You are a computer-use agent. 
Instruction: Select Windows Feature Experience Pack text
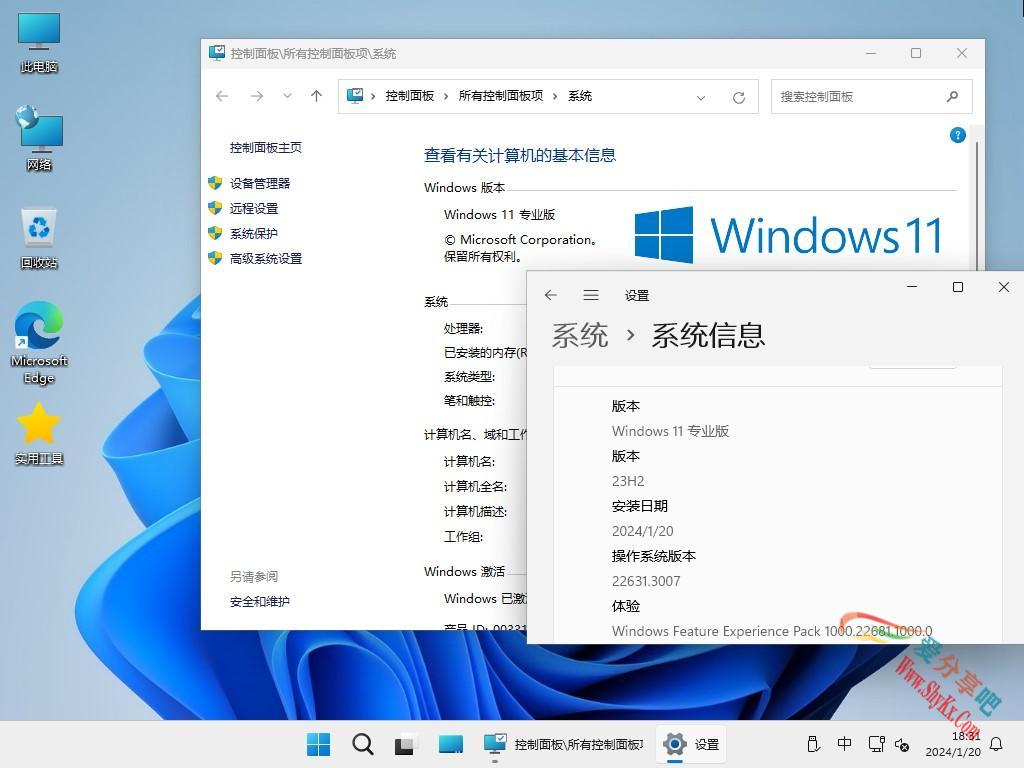tap(772, 631)
